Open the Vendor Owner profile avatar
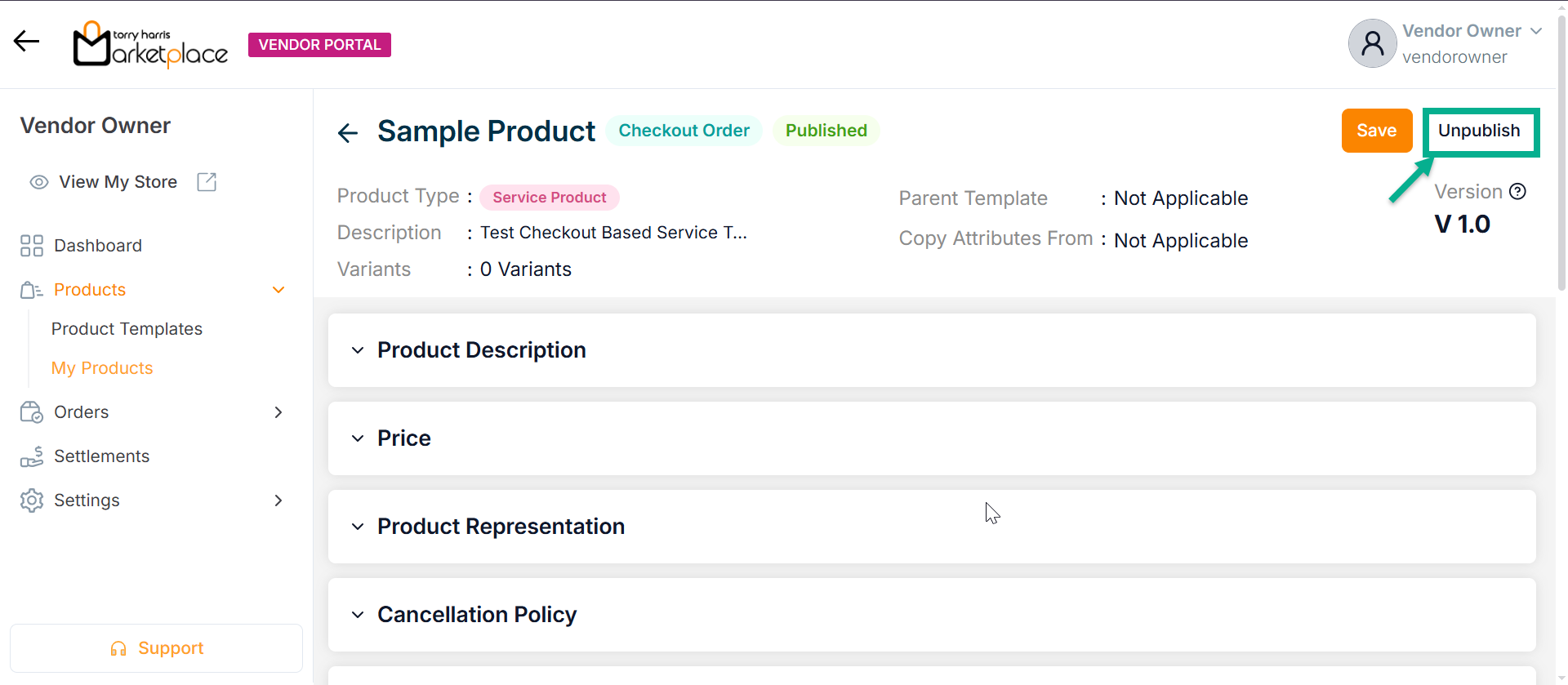1568x685 pixels. coord(1372,44)
